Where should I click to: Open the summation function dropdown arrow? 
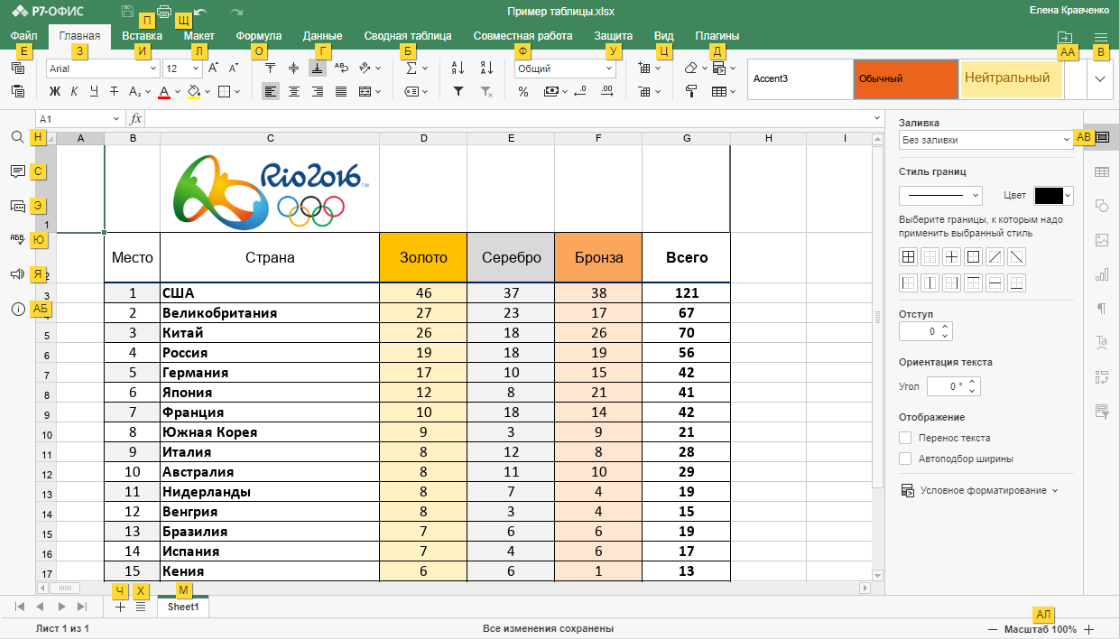click(x=425, y=69)
